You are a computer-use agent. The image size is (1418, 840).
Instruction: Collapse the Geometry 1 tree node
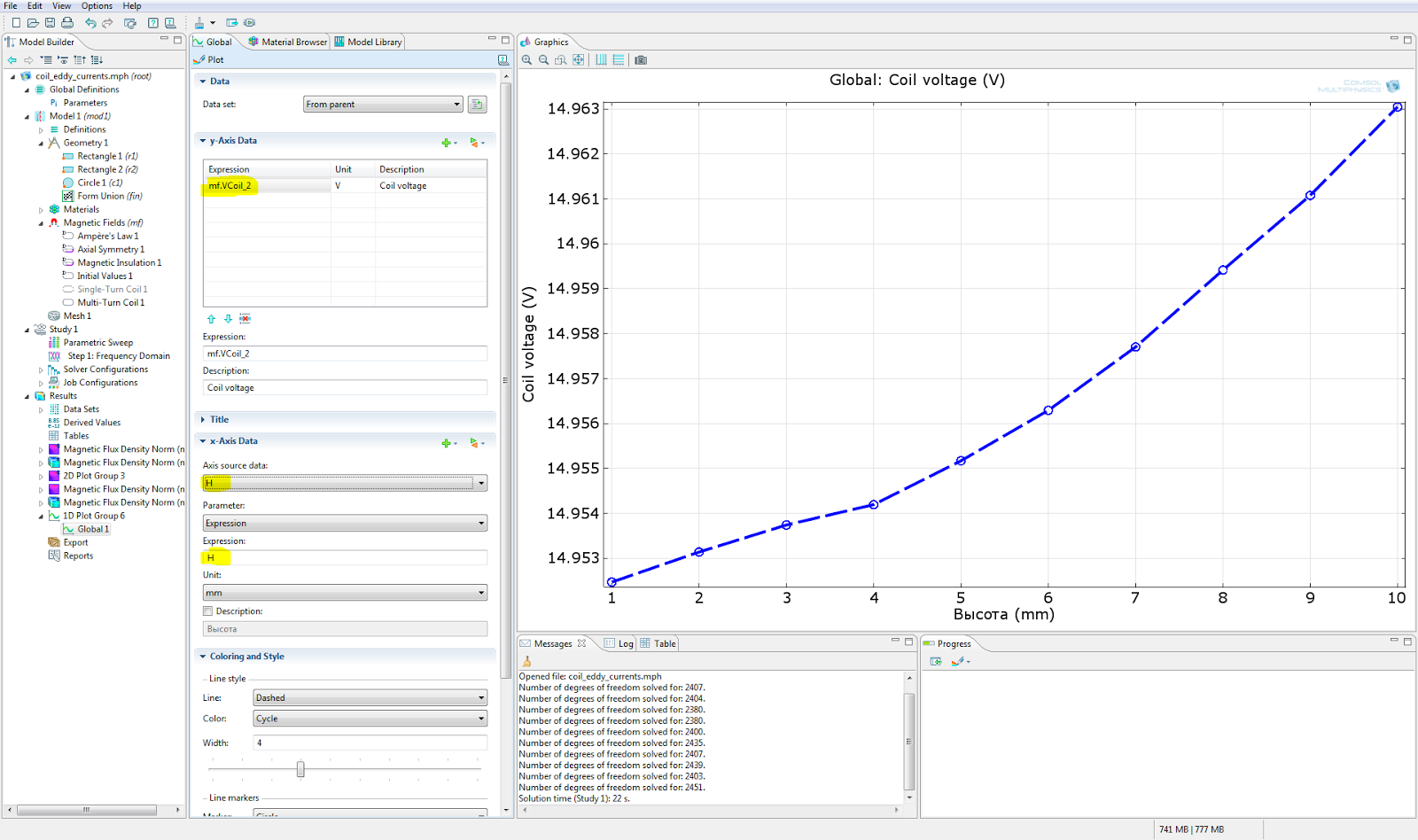pos(41,144)
